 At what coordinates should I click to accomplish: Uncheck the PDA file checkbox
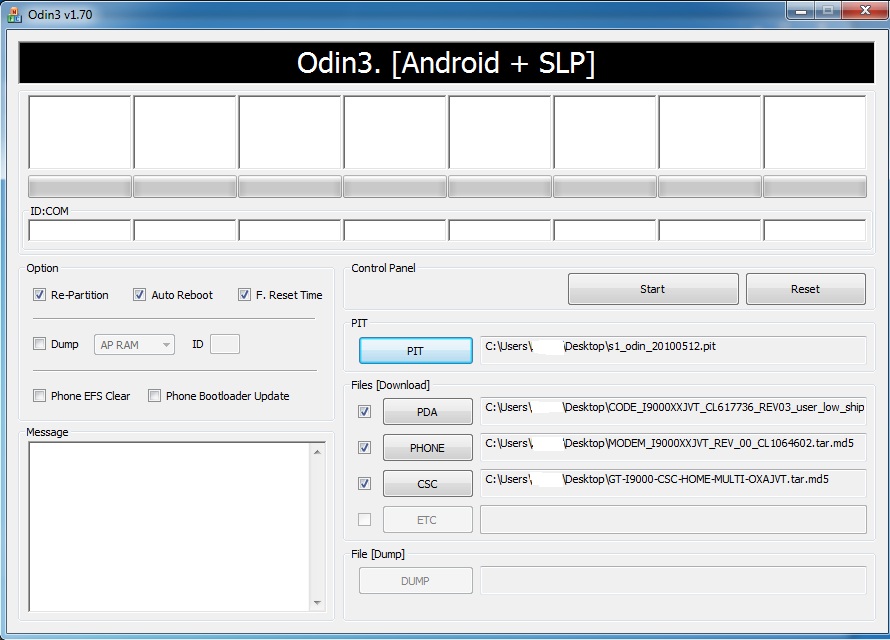point(364,411)
